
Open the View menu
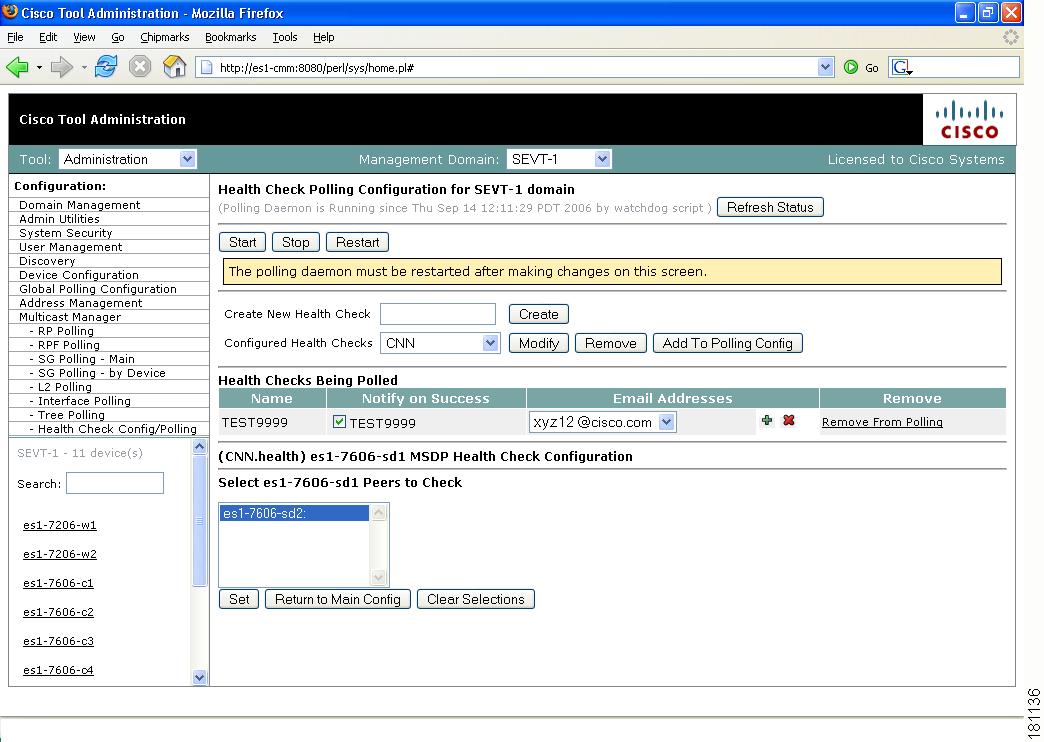coord(84,37)
